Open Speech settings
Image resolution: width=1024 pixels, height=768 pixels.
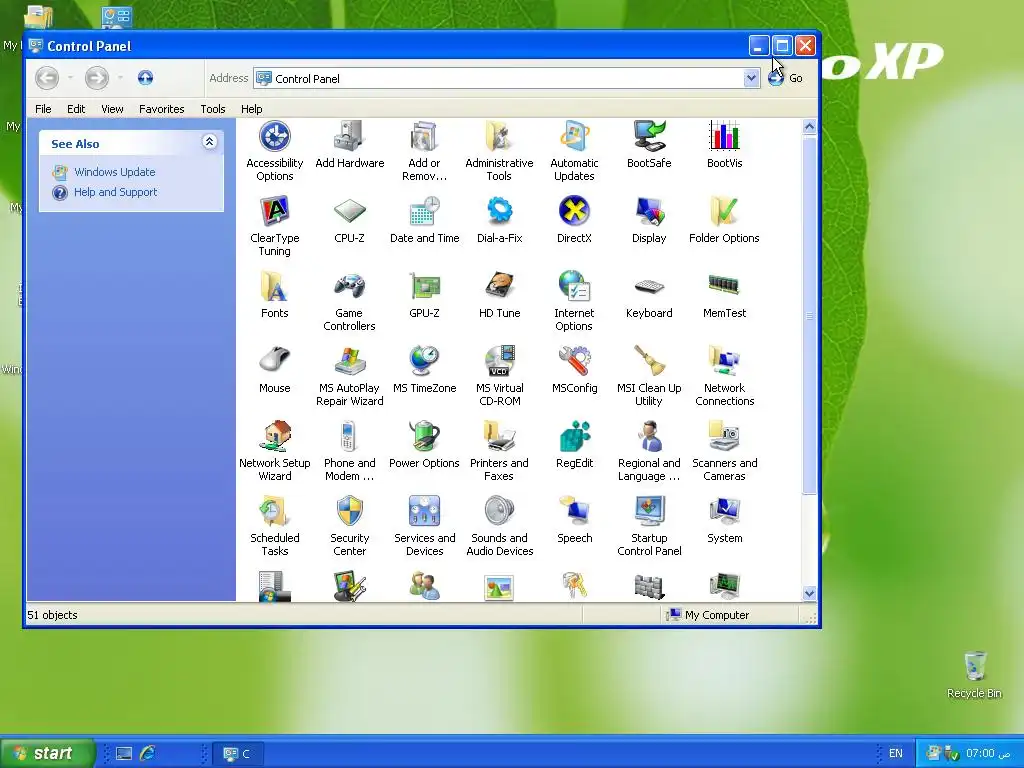click(574, 520)
